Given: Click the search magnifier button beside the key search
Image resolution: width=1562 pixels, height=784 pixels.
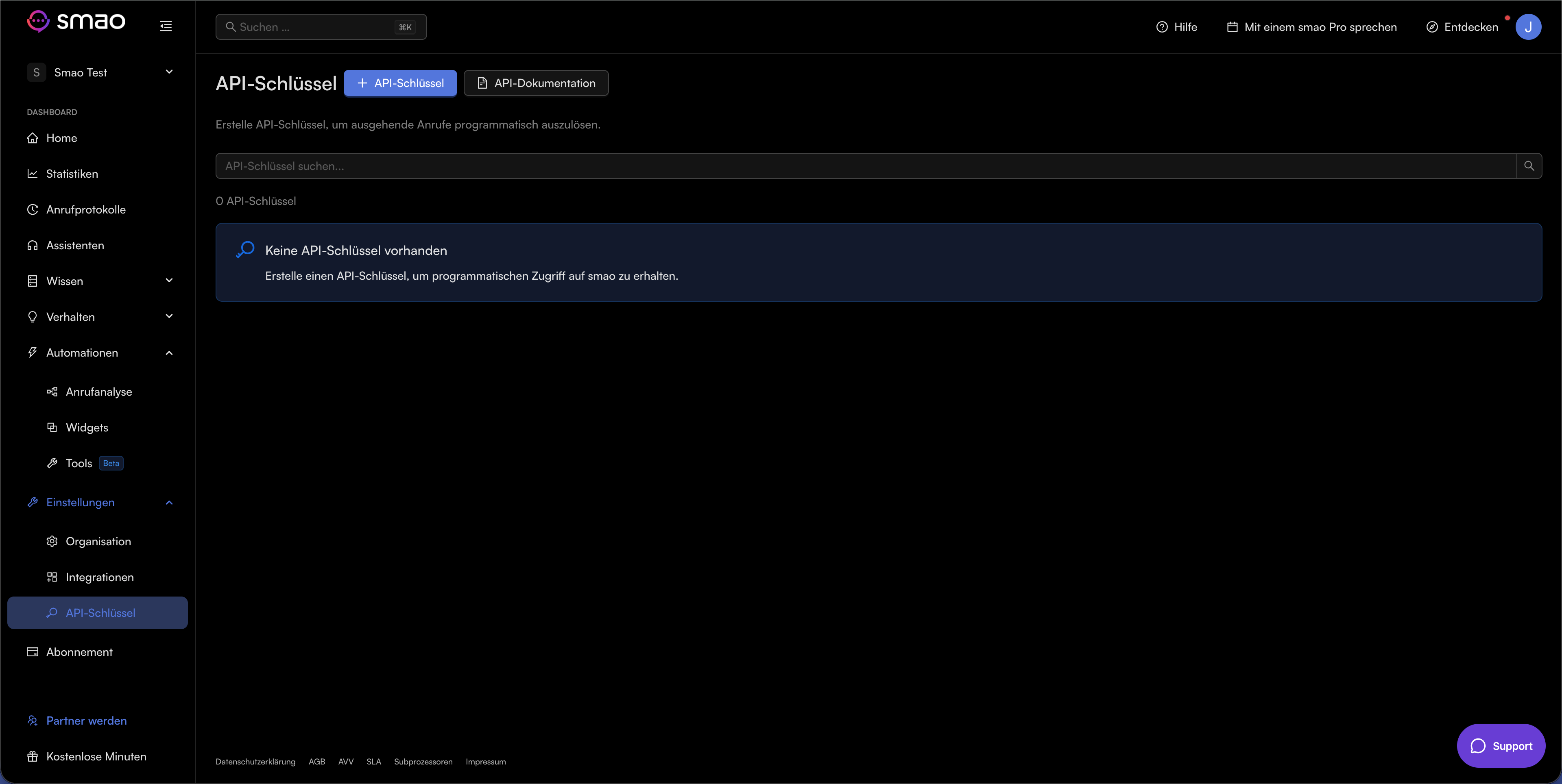Looking at the screenshot, I should [x=1529, y=166].
